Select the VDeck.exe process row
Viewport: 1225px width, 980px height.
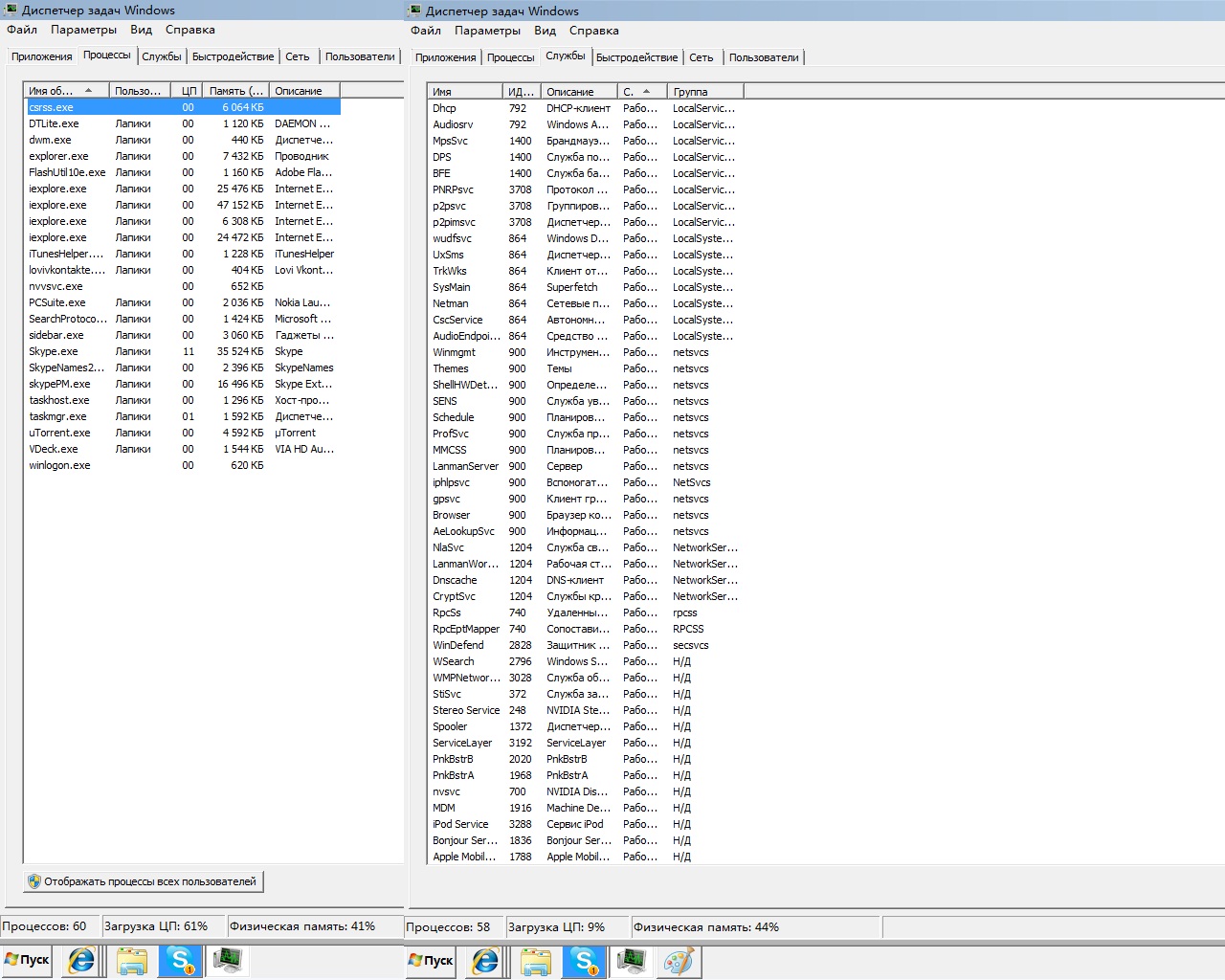tap(183, 449)
